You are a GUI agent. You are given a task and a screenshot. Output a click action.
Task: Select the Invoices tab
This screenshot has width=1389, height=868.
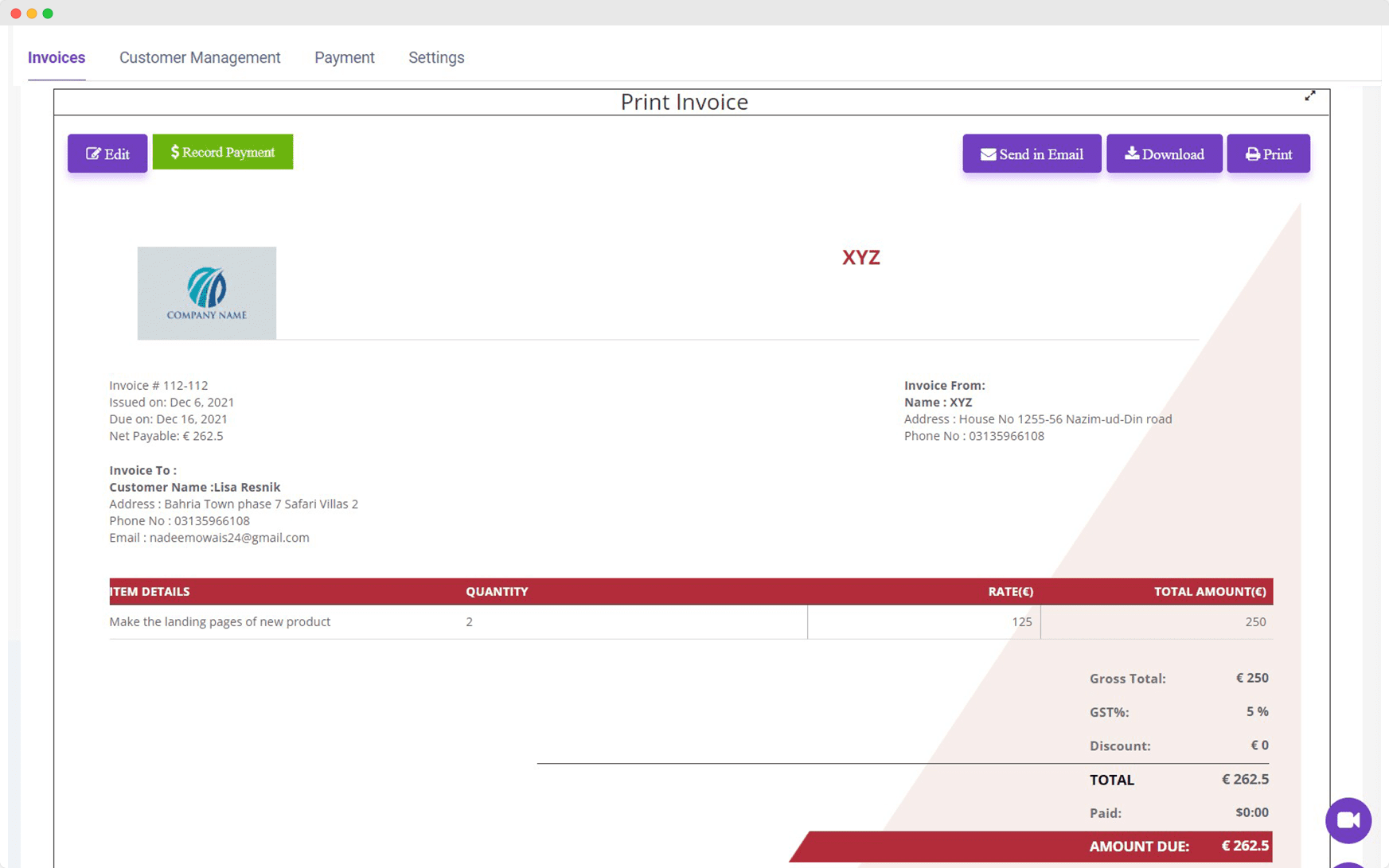pos(56,57)
